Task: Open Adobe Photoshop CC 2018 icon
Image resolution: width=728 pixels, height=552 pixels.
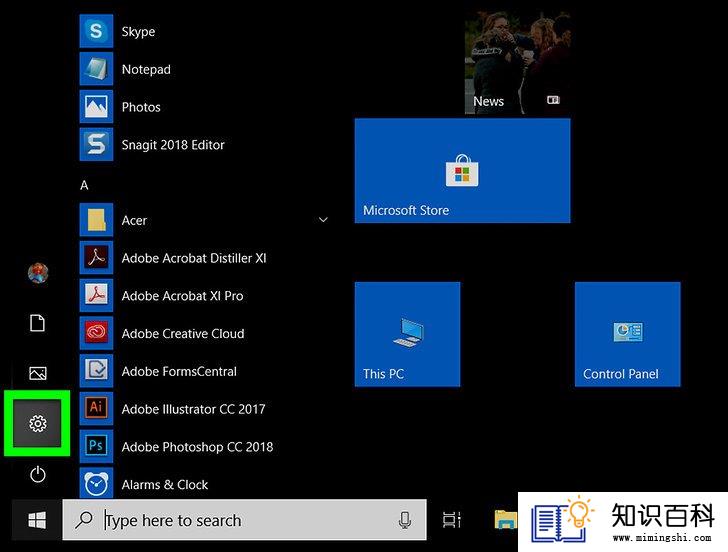Action: (96, 446)
